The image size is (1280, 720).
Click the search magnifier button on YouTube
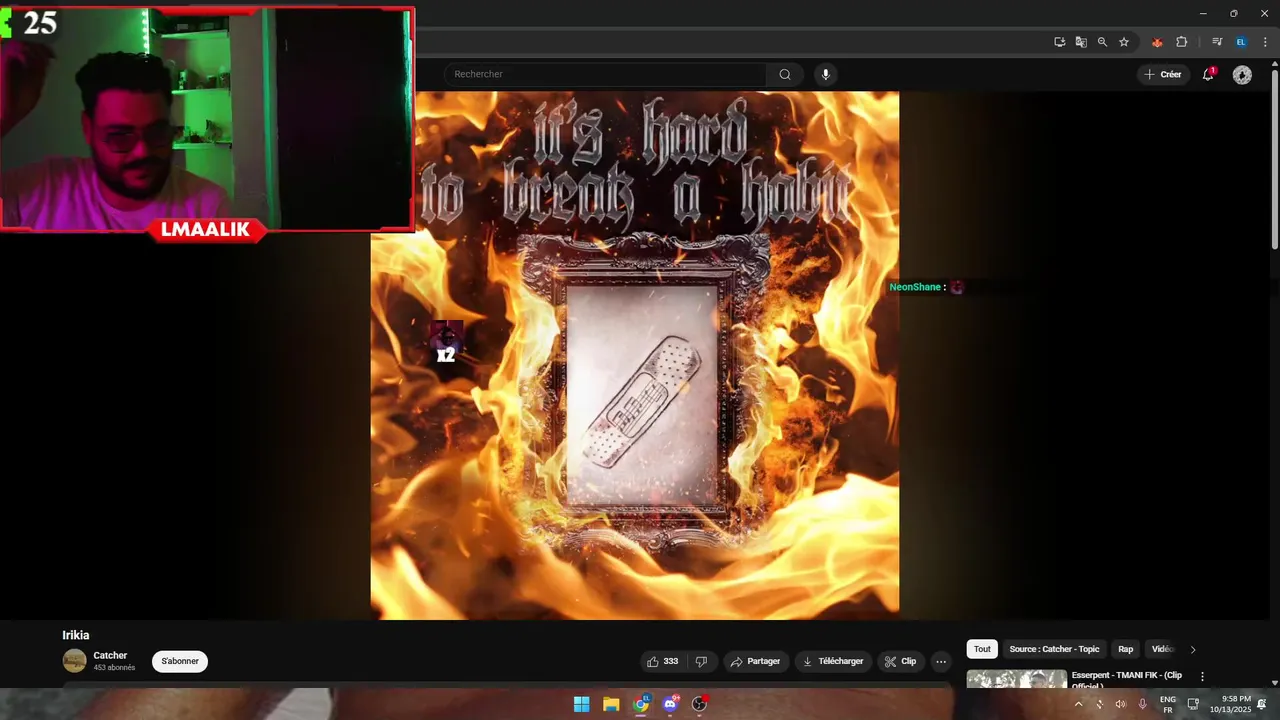coord(785,74)
